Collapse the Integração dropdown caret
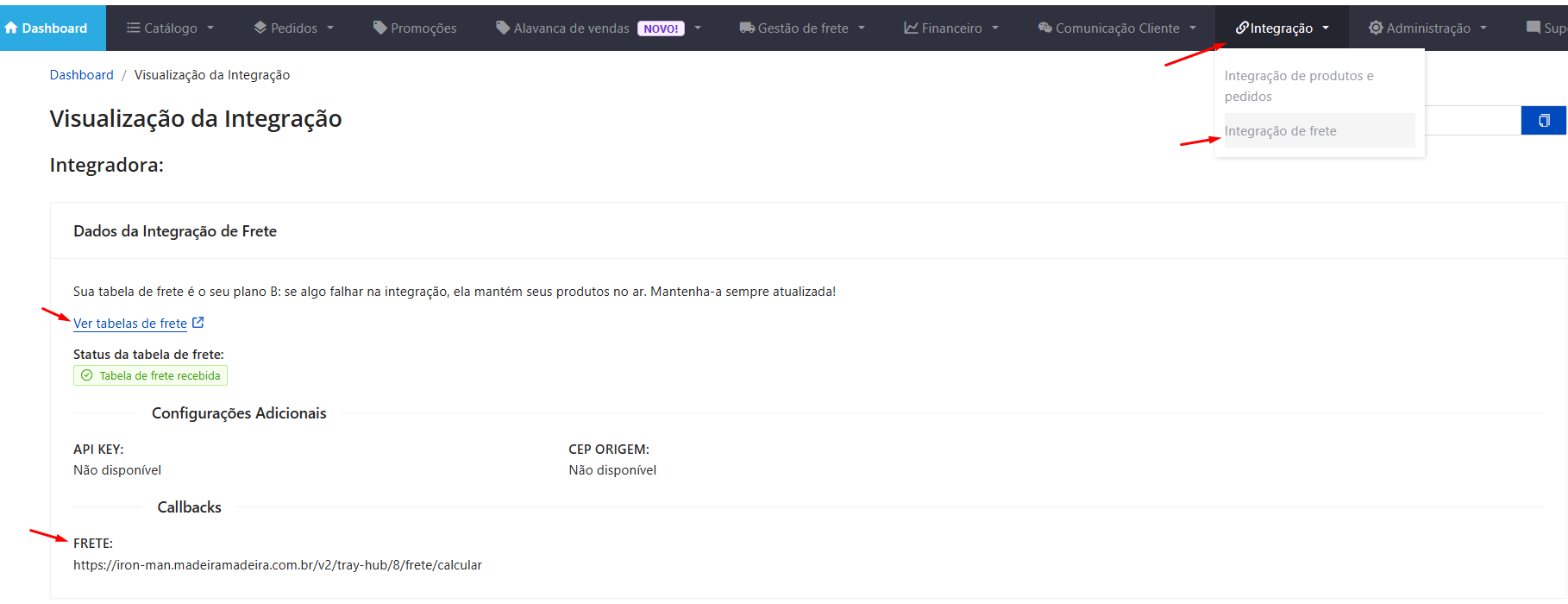The width and height of the screenshot is (1568, 604). 1326,28
